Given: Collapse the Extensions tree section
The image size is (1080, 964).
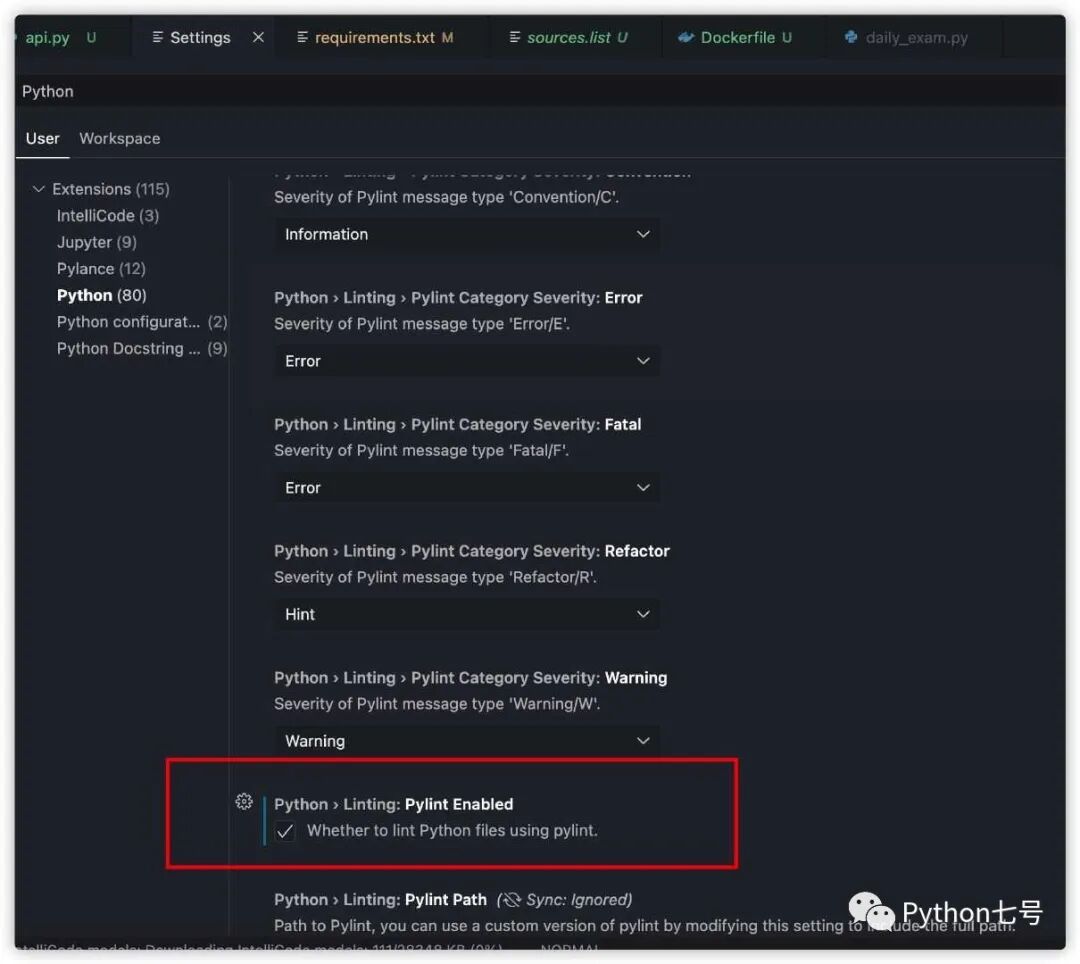Looking at the screenshot, I should [39, 189].
